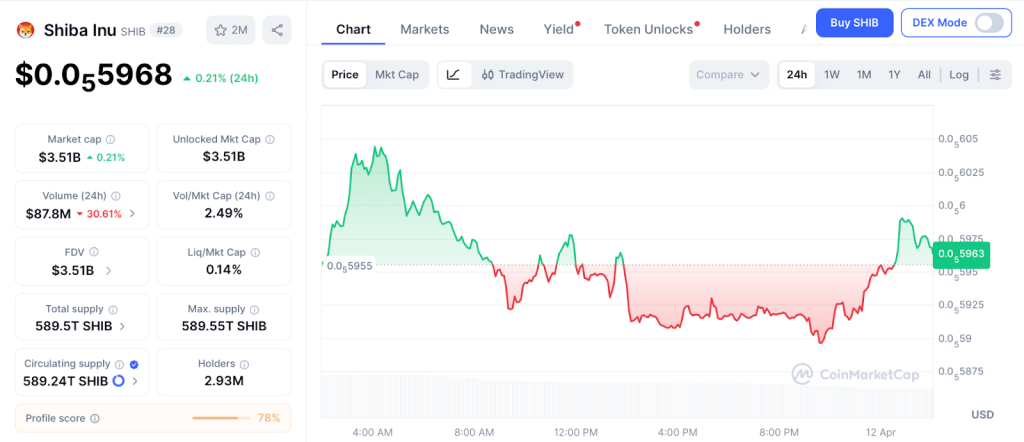Click the star watchlist icon showing 2M

click(230, 30)
